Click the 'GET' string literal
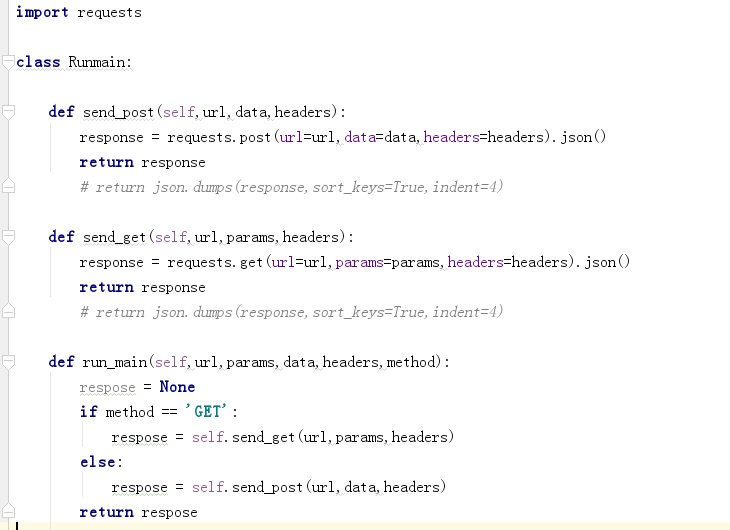Screen dimensions: 730x530 pos(206,412)
